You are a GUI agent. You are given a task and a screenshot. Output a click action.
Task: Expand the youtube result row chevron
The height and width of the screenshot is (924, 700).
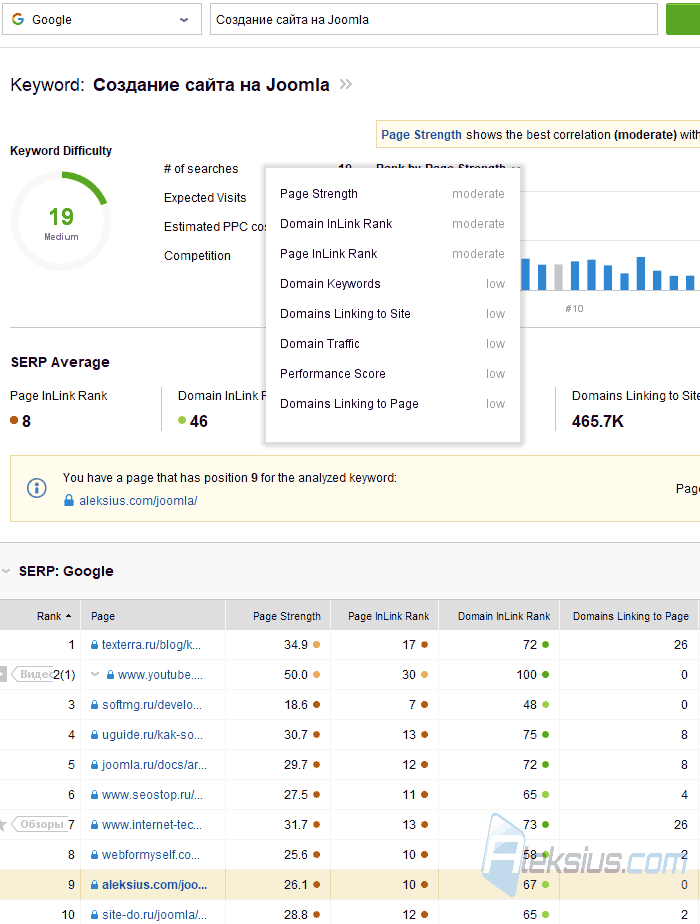95,675
